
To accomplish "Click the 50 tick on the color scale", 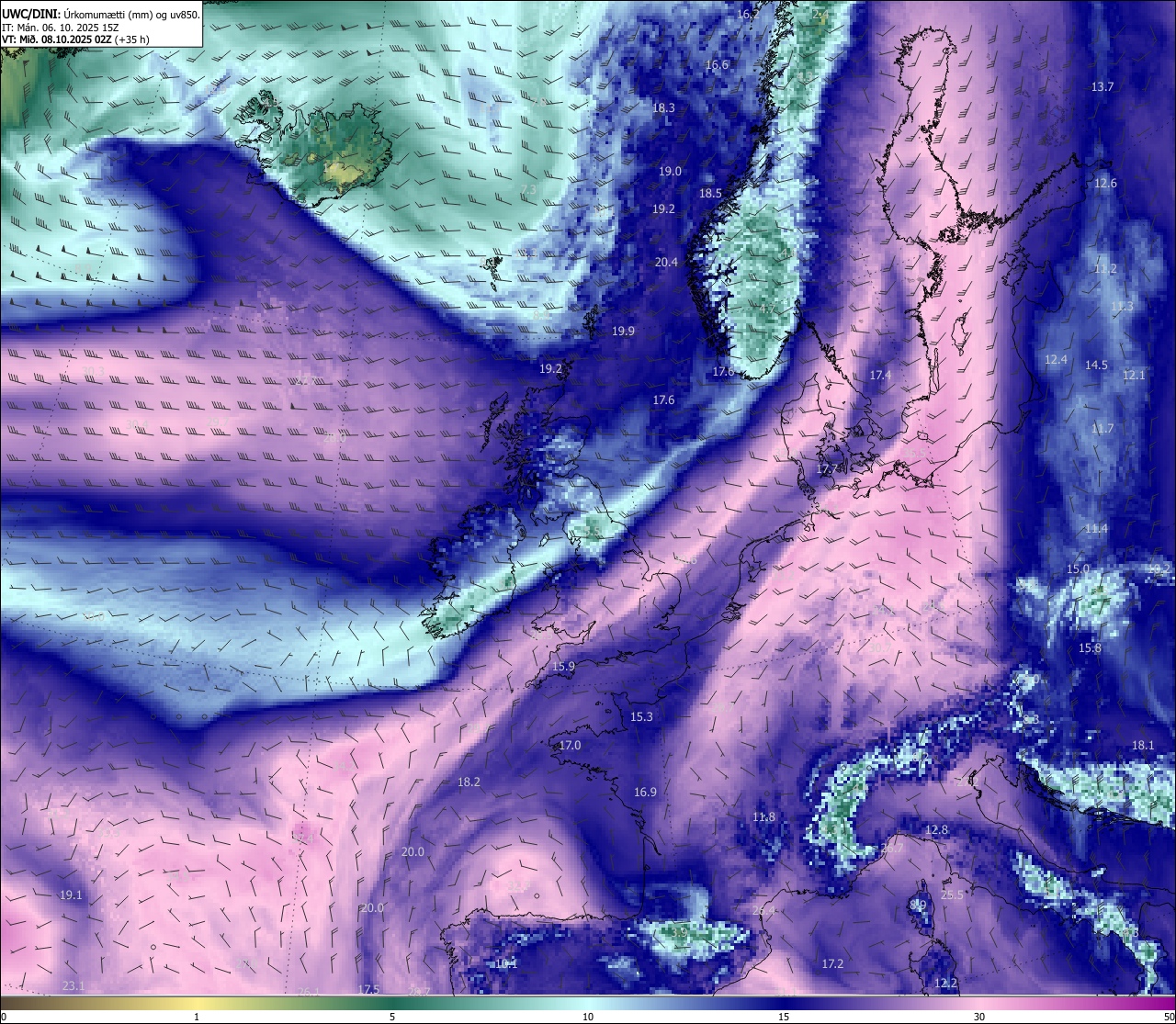I will tap(1169, 1017).
